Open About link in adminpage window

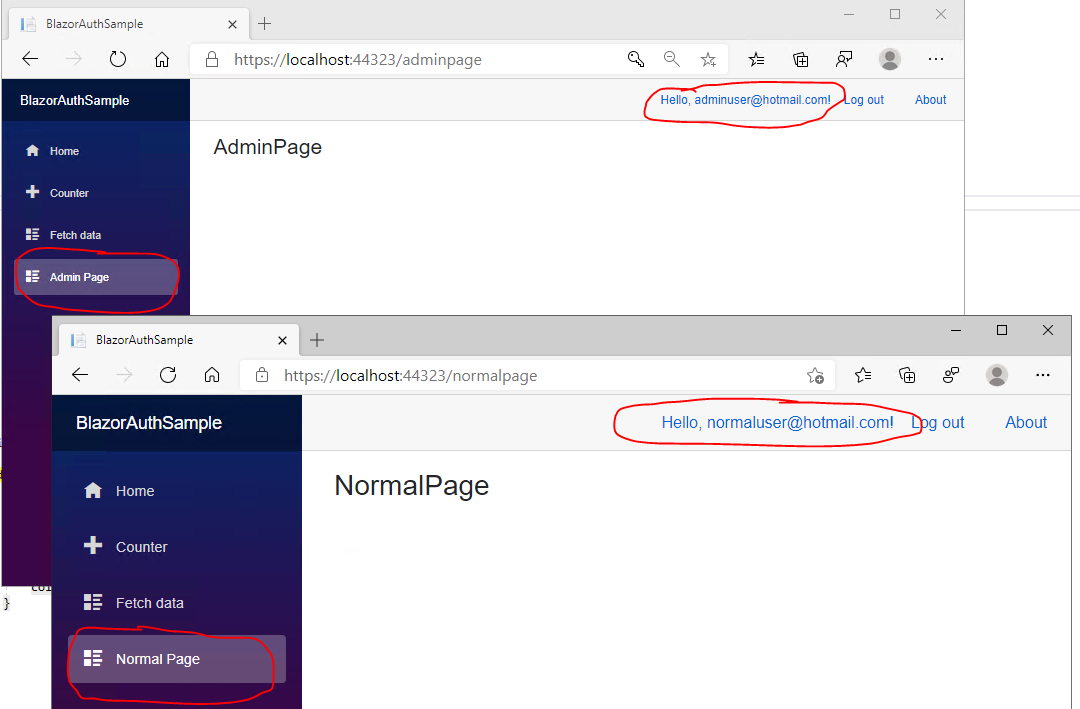(931, 100)
